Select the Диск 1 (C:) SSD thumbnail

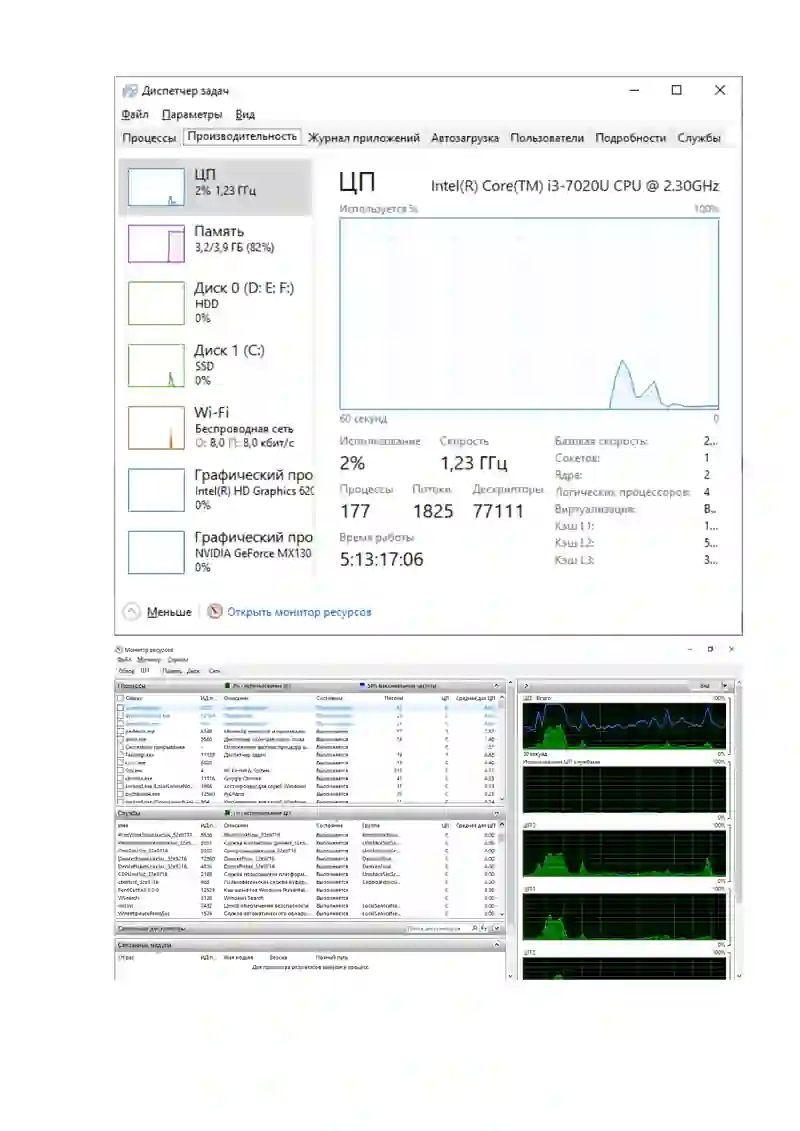point(157,366)
